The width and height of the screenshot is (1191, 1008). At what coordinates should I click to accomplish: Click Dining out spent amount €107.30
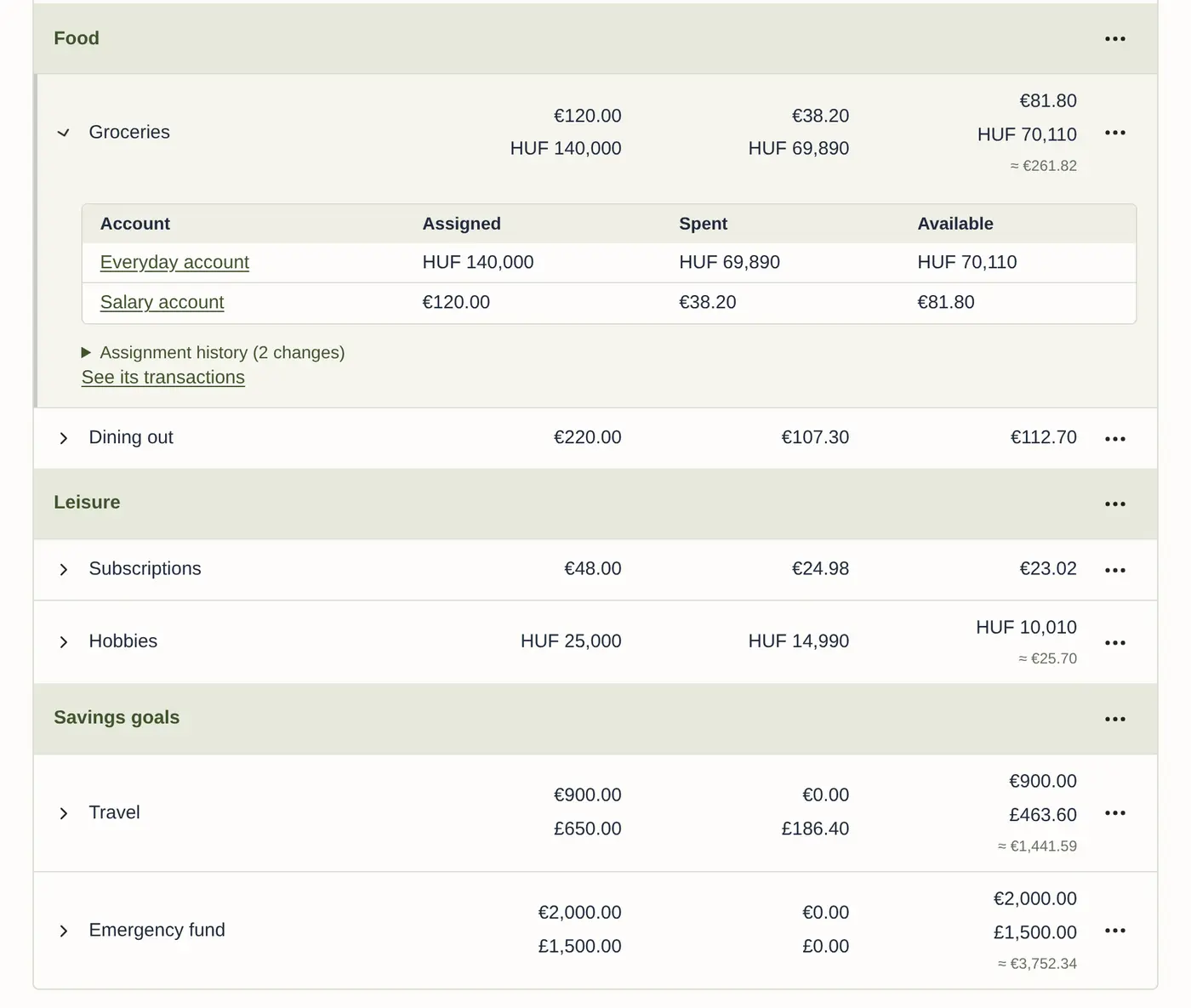point(815,437)
